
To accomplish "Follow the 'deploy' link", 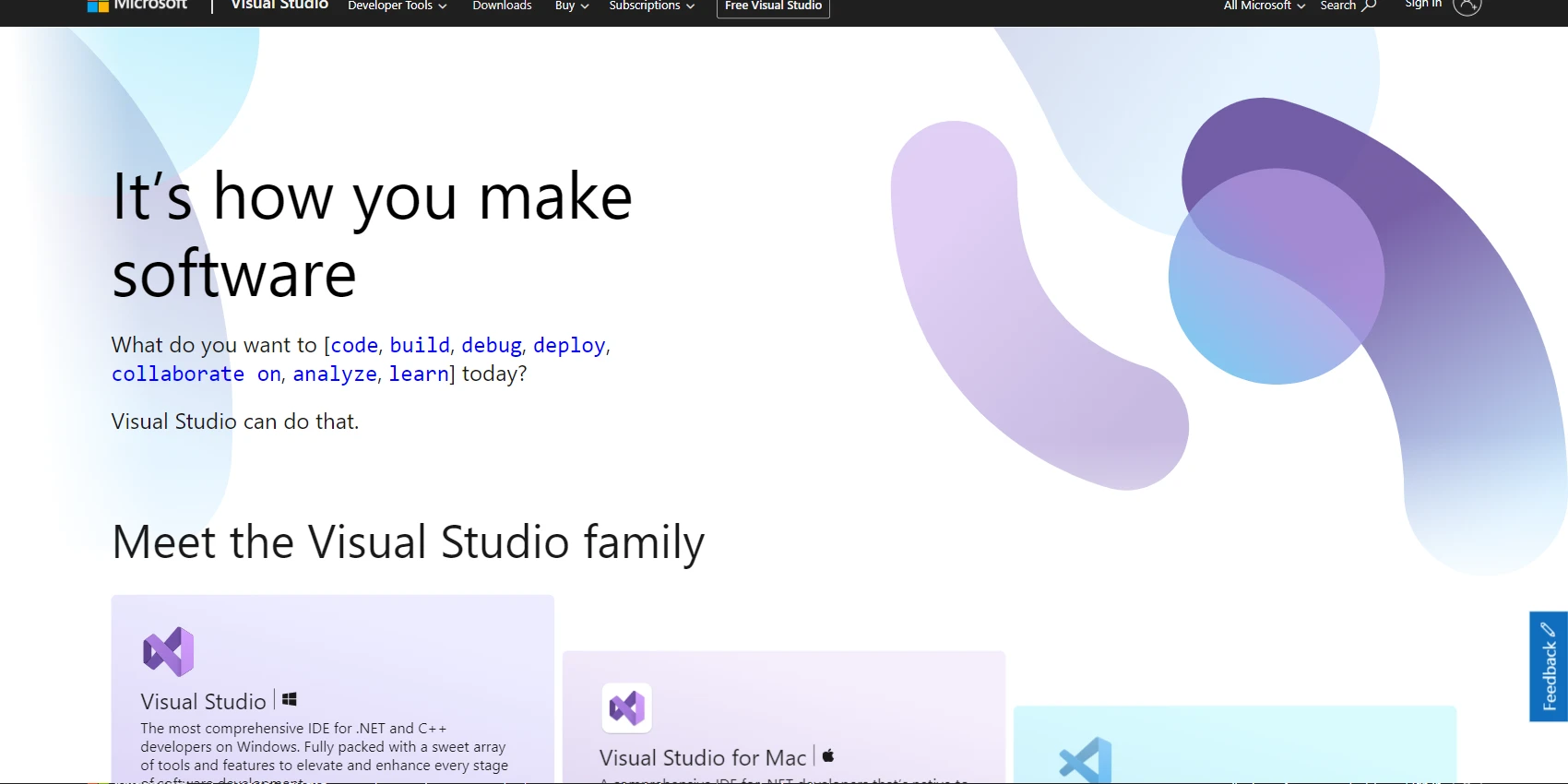I will [569, 345].
